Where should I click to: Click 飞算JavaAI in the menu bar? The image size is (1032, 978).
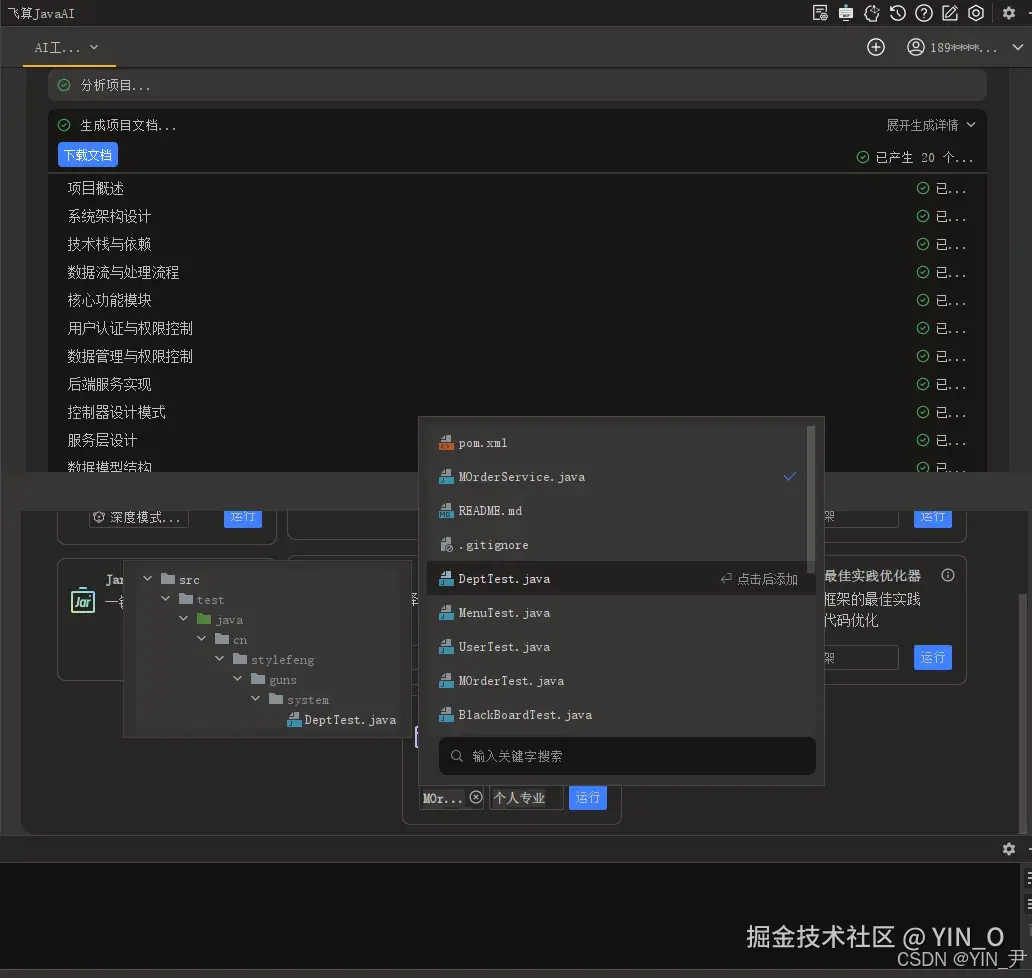[x=42, y=13]
